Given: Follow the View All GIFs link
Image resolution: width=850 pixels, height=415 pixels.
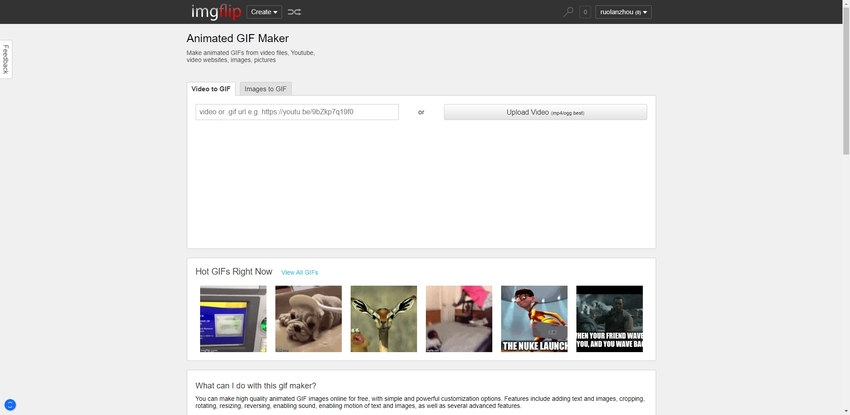Looking at the screenshot, I should coord(300,273).
